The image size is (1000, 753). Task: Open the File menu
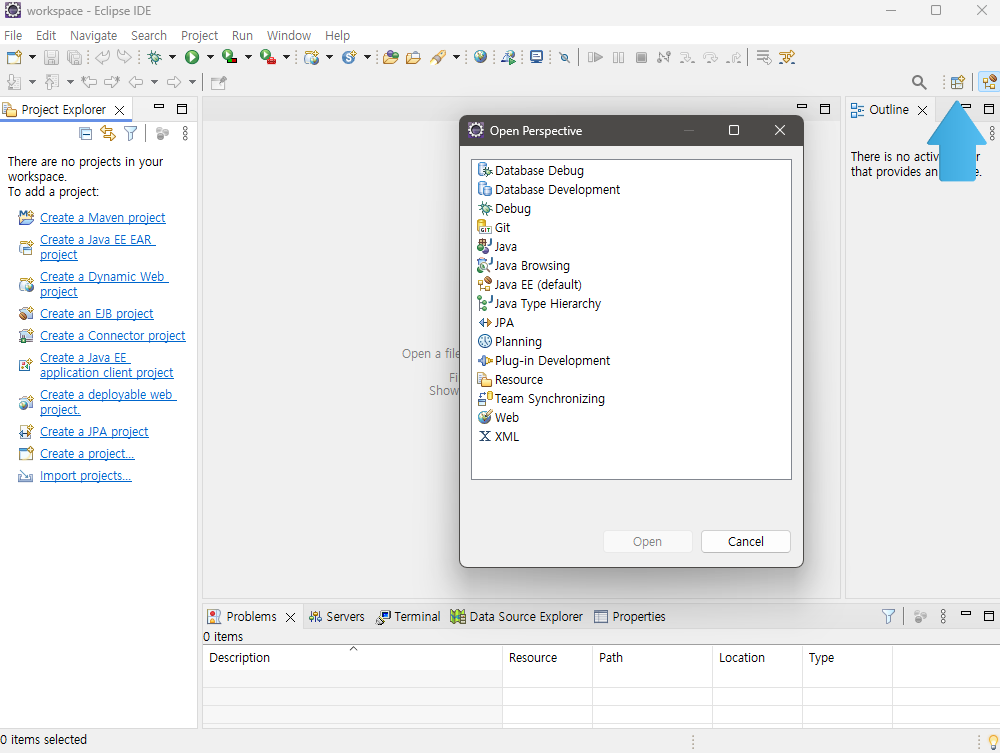[13, 36]
